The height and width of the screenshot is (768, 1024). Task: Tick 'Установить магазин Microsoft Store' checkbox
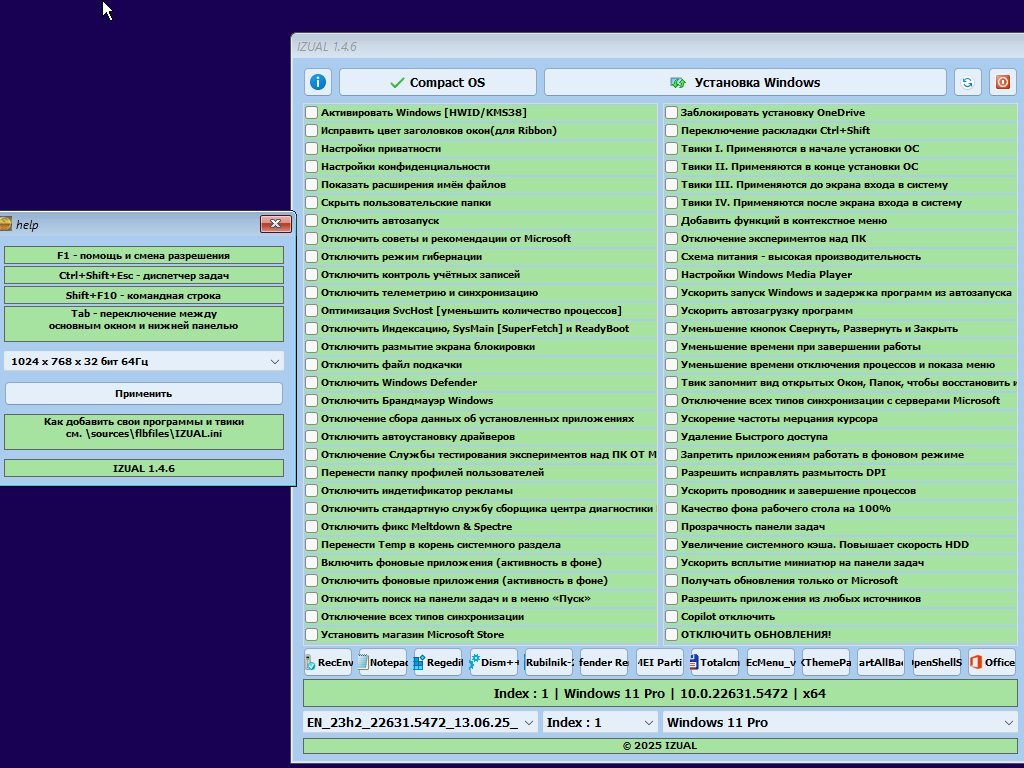pyautogui.click(x=312, y=635)
